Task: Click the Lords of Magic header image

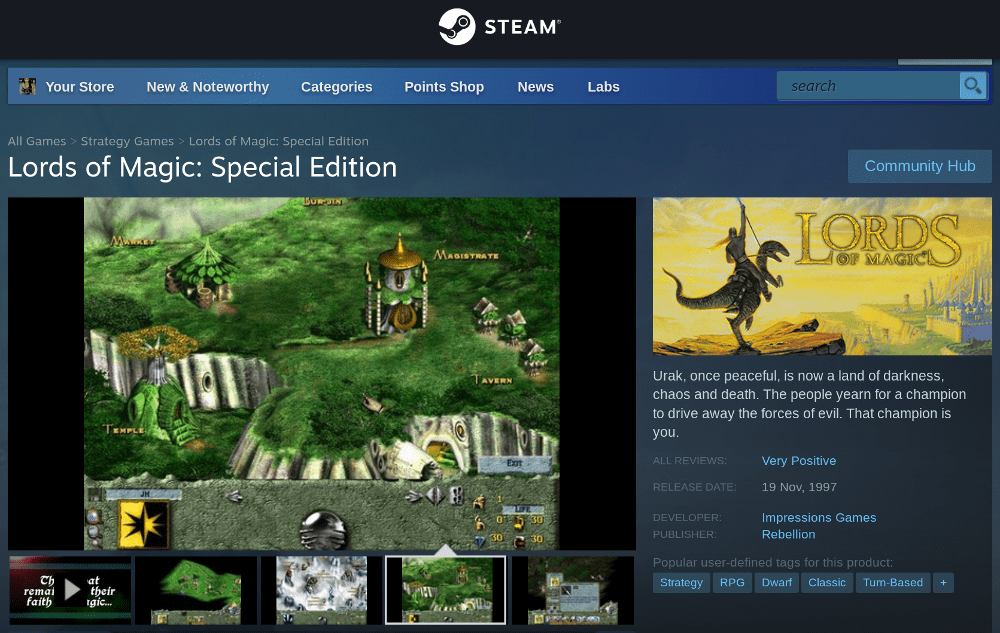Action: coord(822,276)
